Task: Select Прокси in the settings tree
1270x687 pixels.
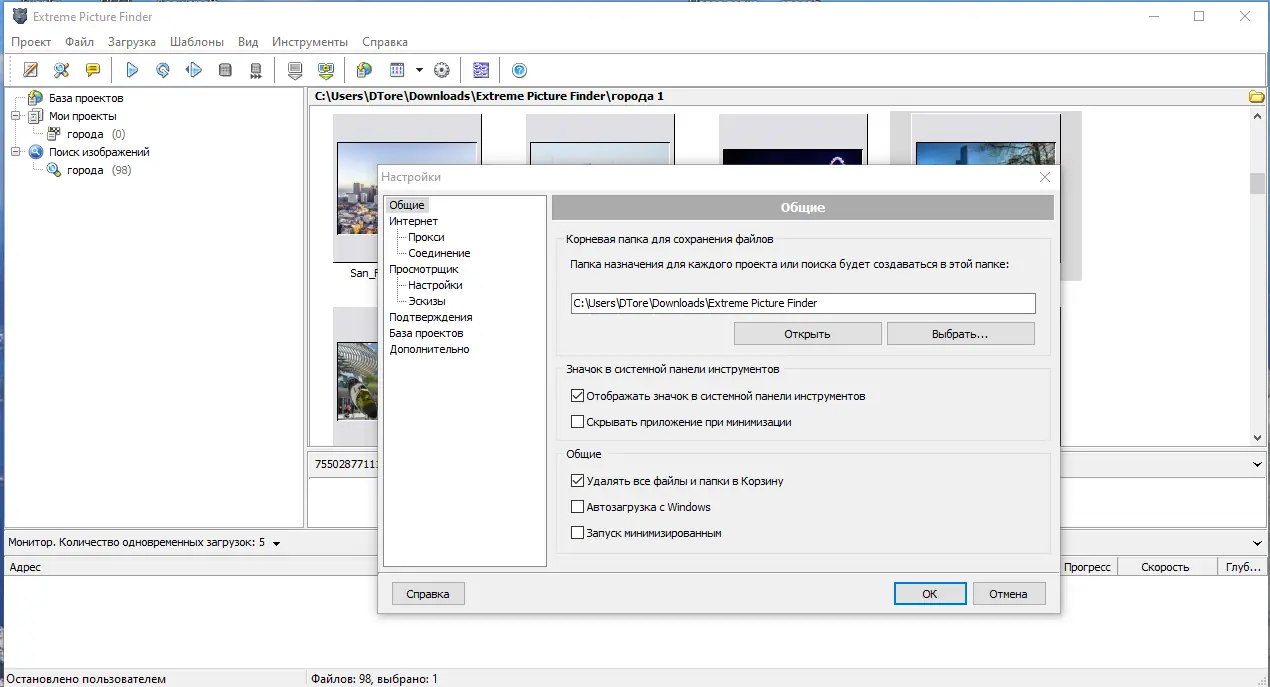Action: click(426, 237)
